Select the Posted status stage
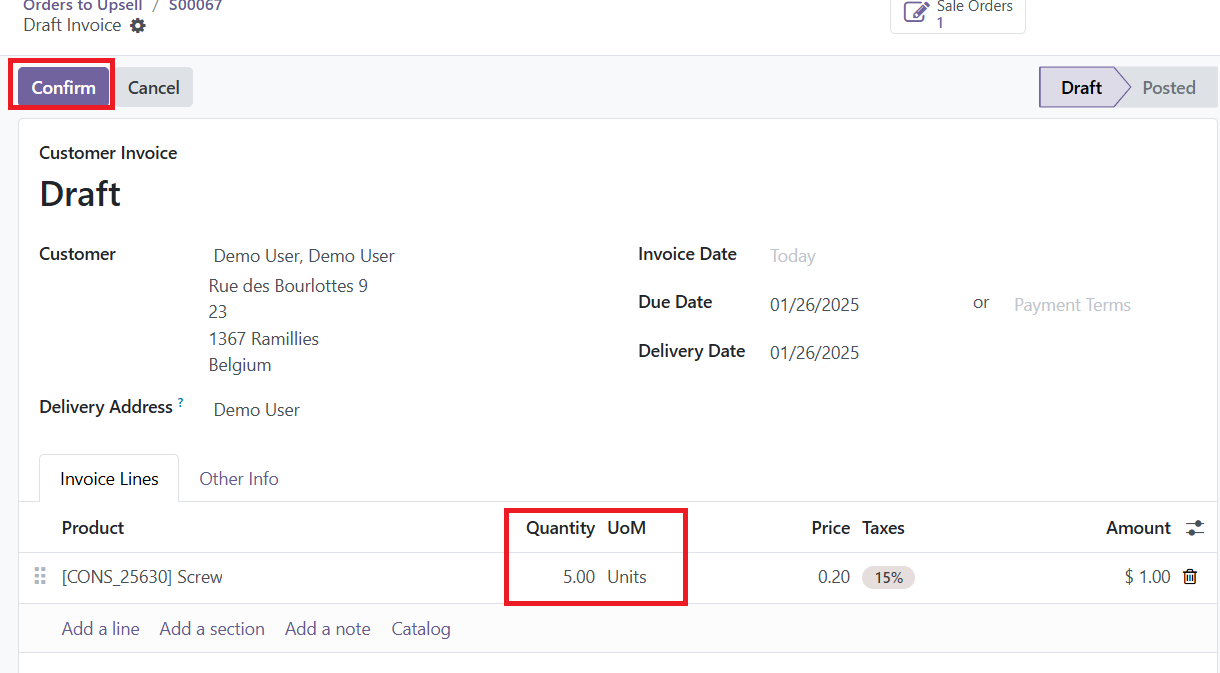The height and width of the screenshot is (673, 1220). tap(1169, 87)
